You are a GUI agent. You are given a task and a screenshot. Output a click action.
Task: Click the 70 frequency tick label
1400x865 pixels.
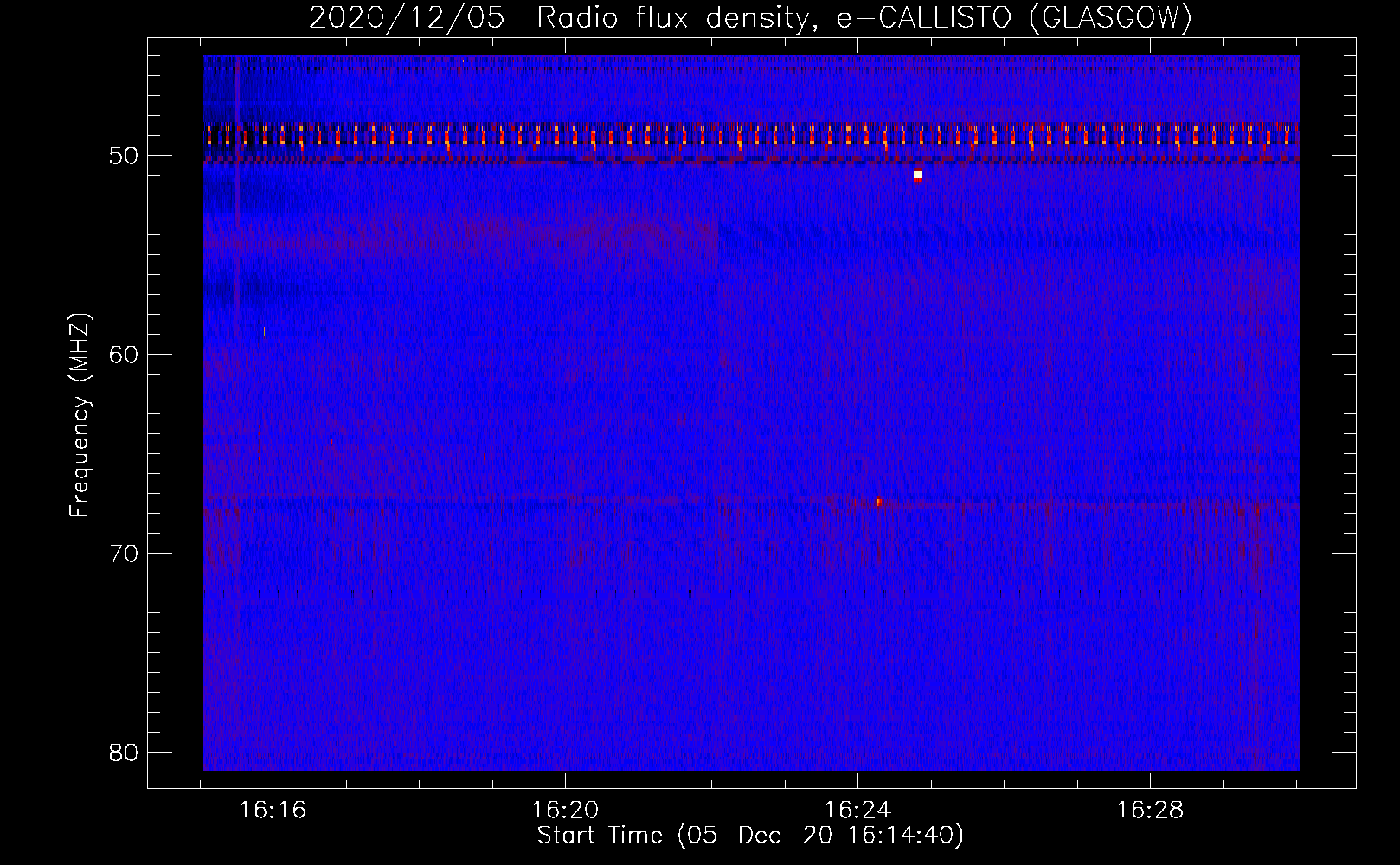point(125,553)
